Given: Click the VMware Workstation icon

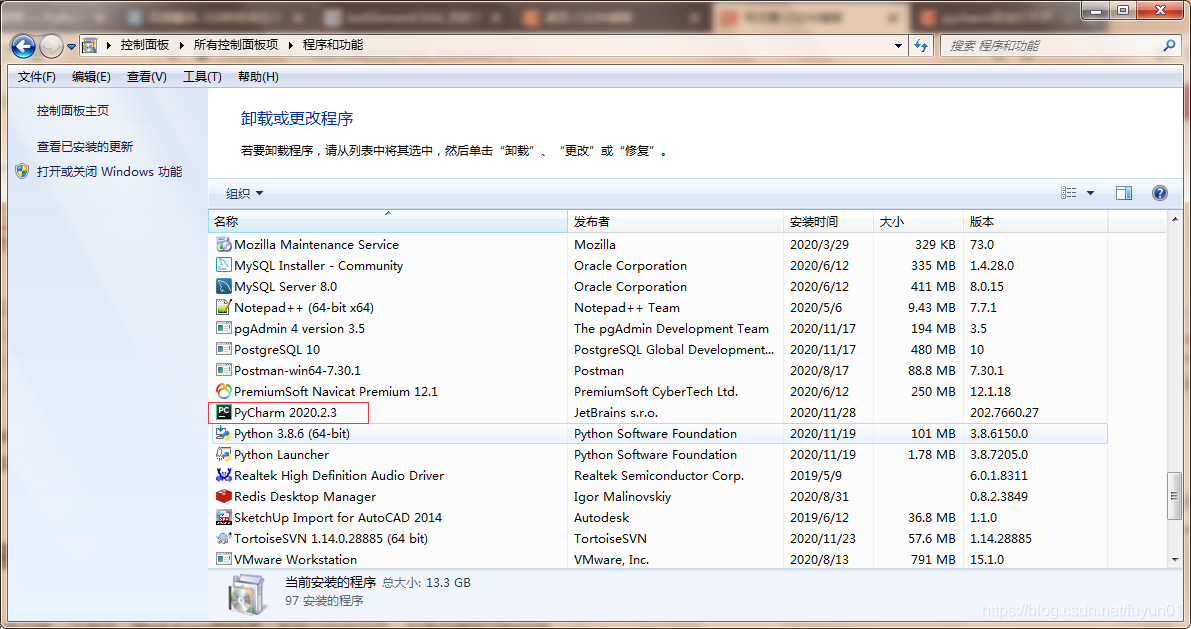Looking at the screenshot, I should pyautogui.click(x=223, y=559).
